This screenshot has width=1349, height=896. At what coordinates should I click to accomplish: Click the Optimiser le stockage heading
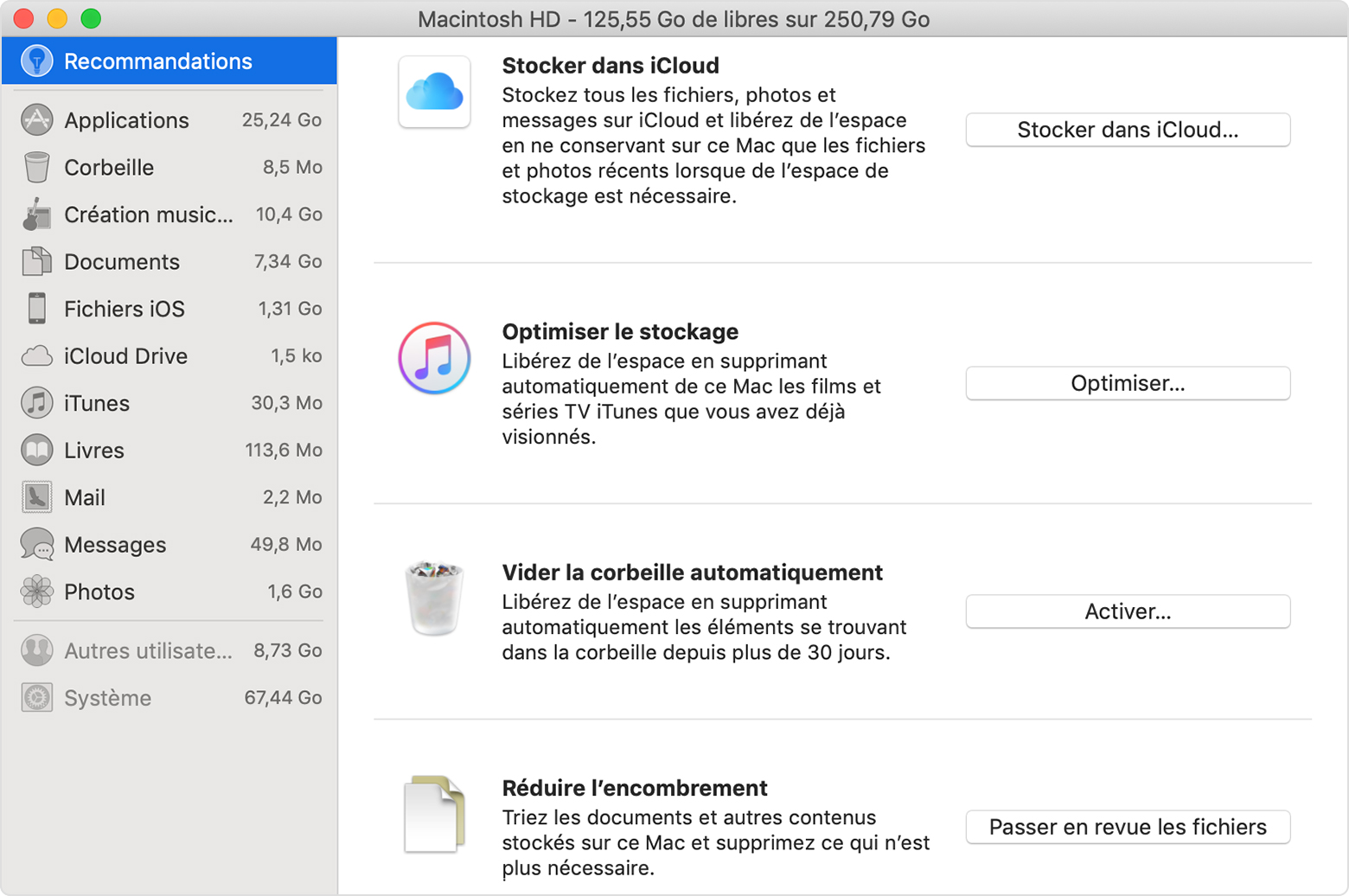tap(620, 332)
